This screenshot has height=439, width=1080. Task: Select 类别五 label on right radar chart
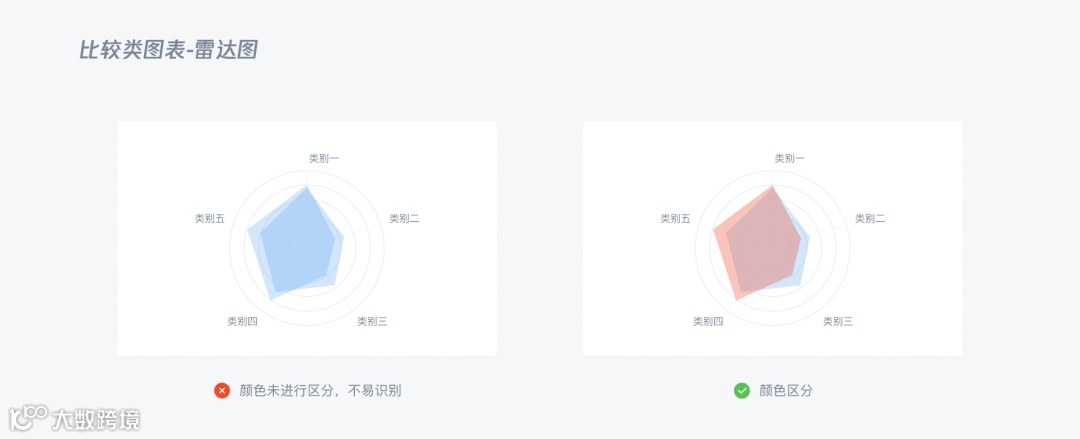click(676, 218)
